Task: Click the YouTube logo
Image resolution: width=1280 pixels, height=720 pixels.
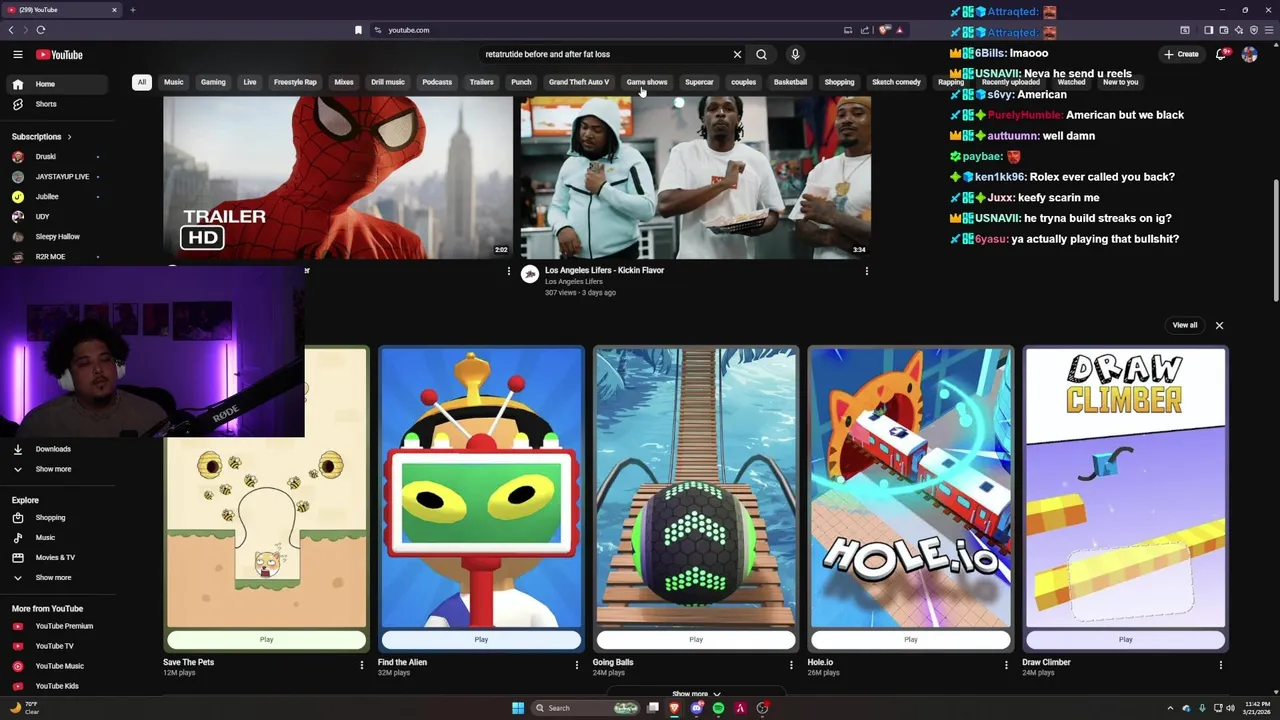Action: [60, 55]
